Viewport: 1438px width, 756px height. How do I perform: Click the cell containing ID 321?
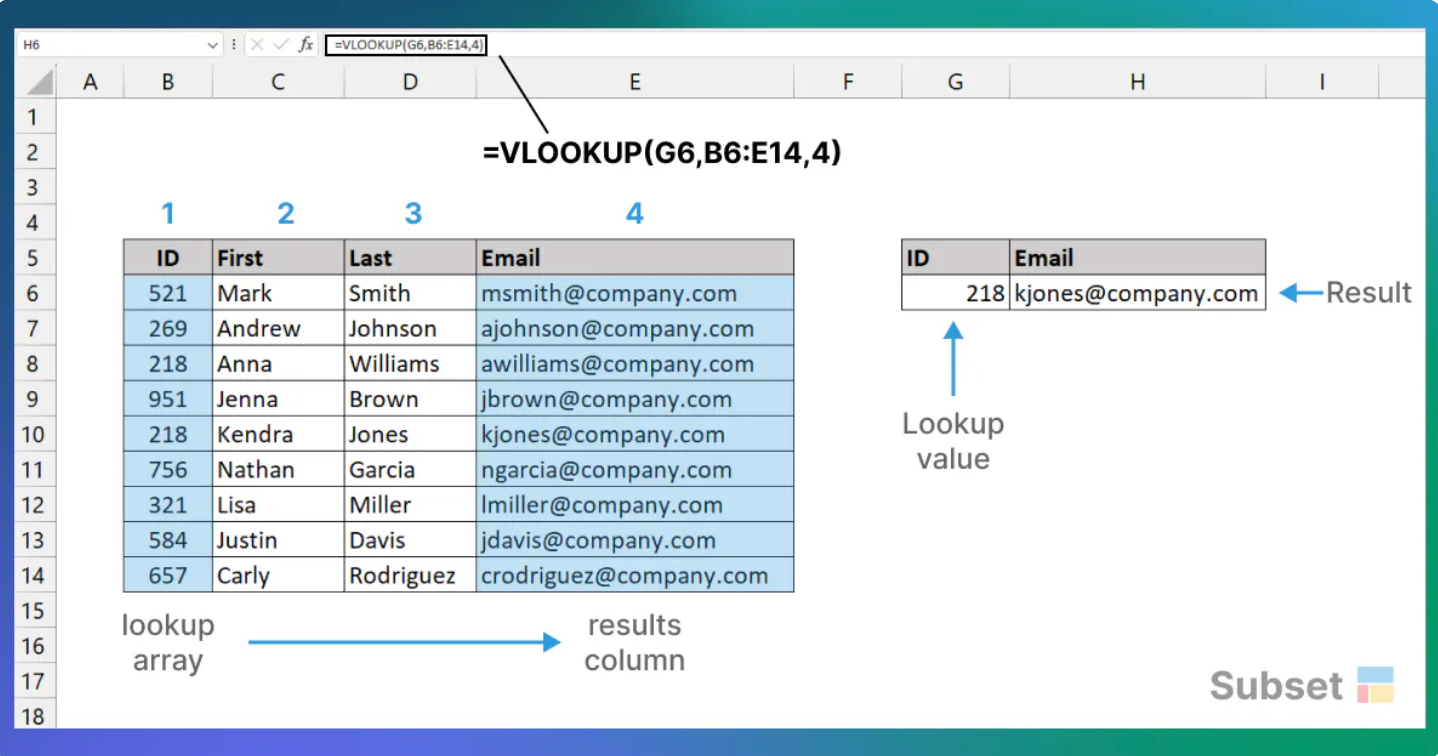168,505
